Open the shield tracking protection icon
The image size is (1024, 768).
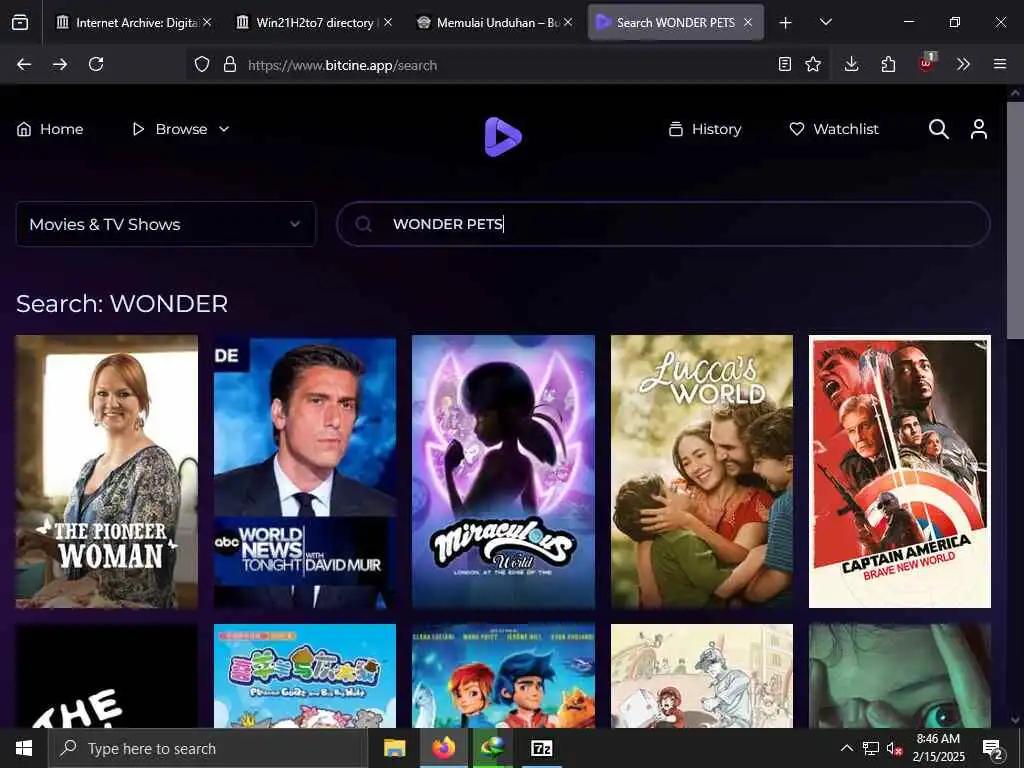[x=202, y=65]
